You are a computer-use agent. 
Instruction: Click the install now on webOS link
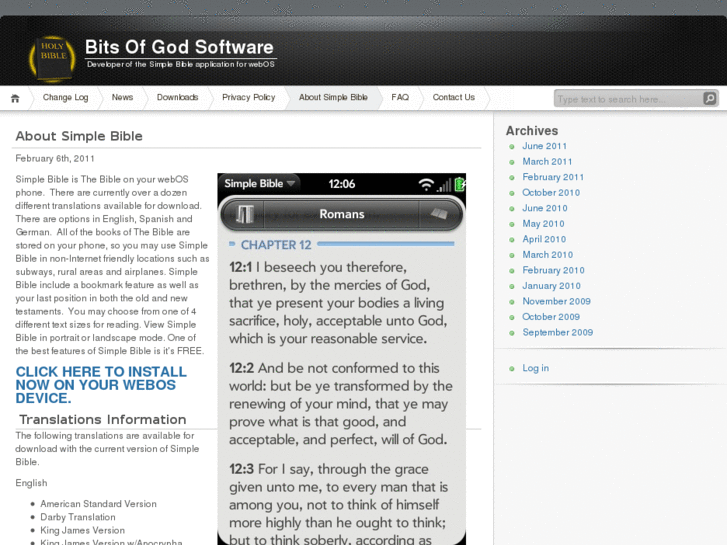pyautogui.click(x=101, y=385)
